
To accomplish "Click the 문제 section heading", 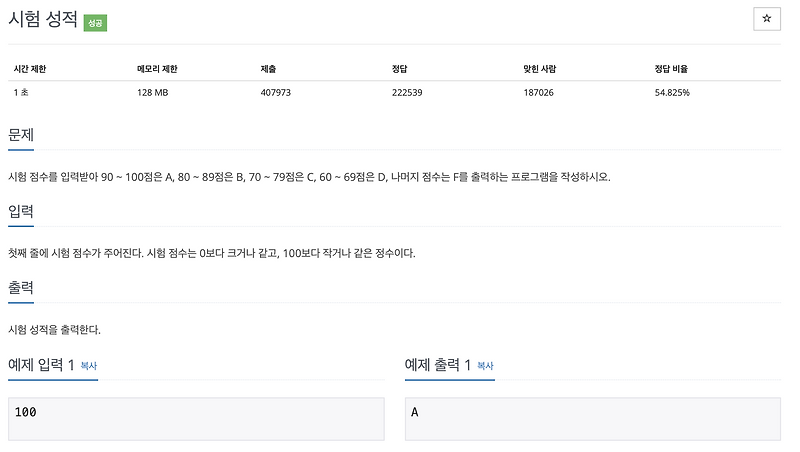I will [21, 135].
